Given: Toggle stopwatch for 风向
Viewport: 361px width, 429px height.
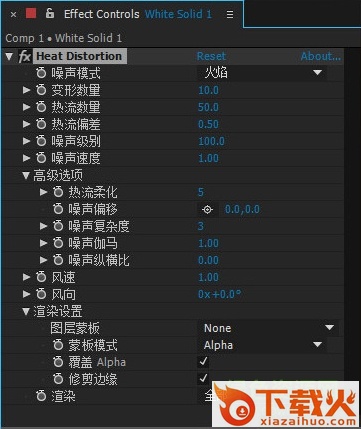Looking at the screenshot, I should click(x=41, y=294).
